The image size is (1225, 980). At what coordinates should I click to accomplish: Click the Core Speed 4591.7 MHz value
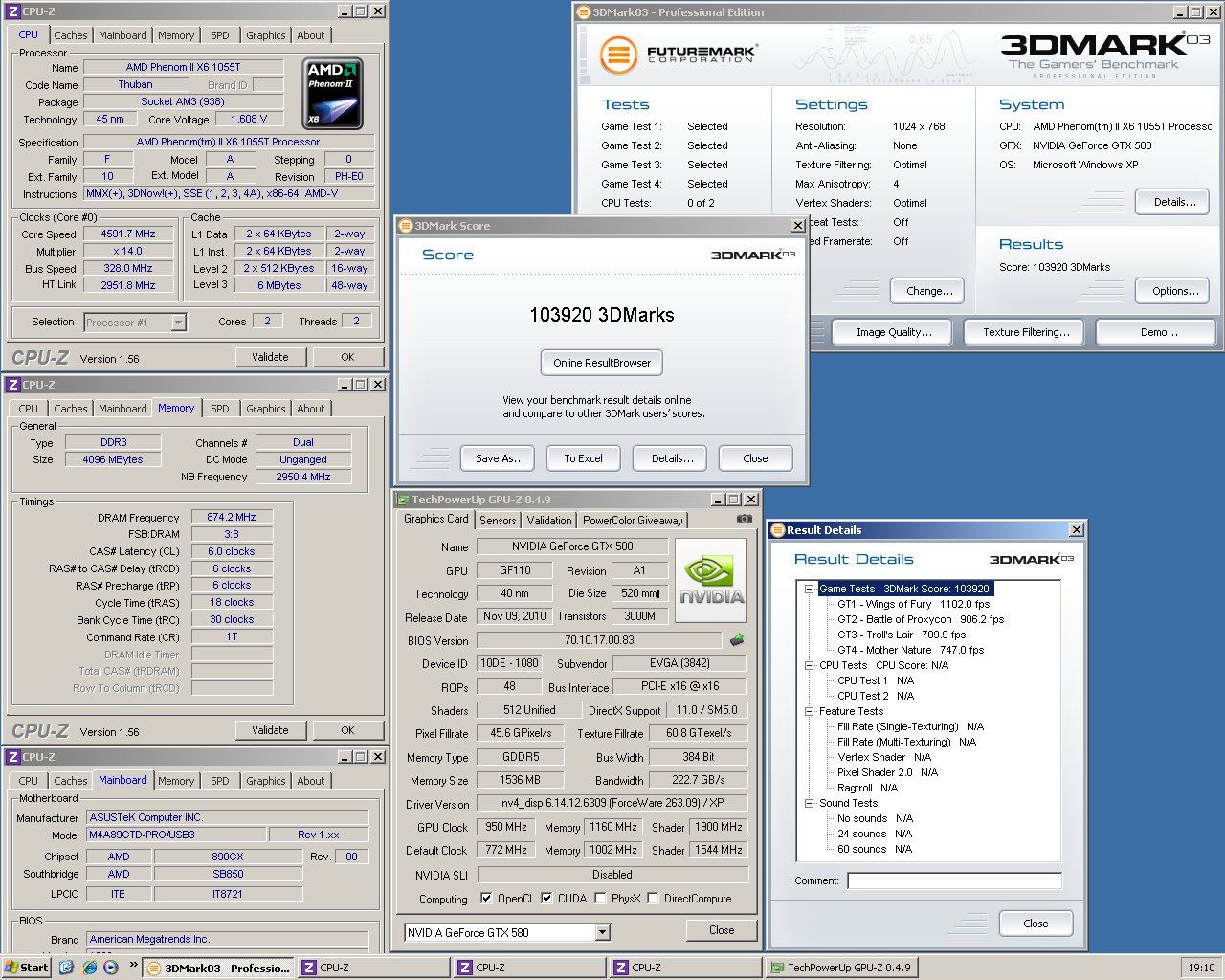point(128,234)
